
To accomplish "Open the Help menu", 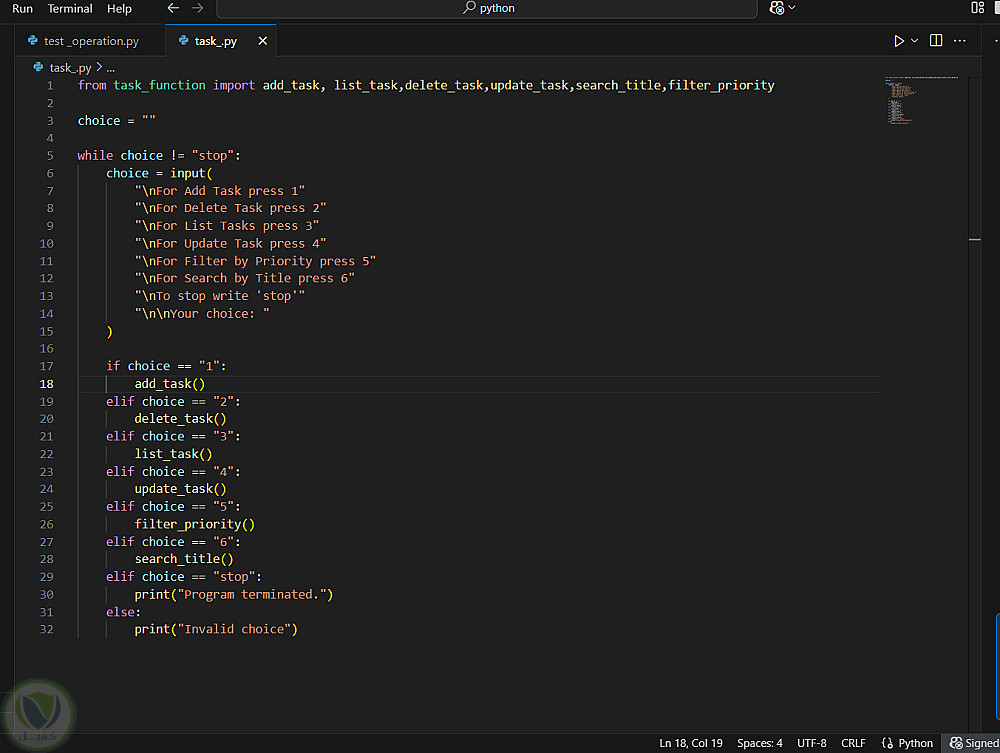I will pyautogui.click(x=119, y=8).
